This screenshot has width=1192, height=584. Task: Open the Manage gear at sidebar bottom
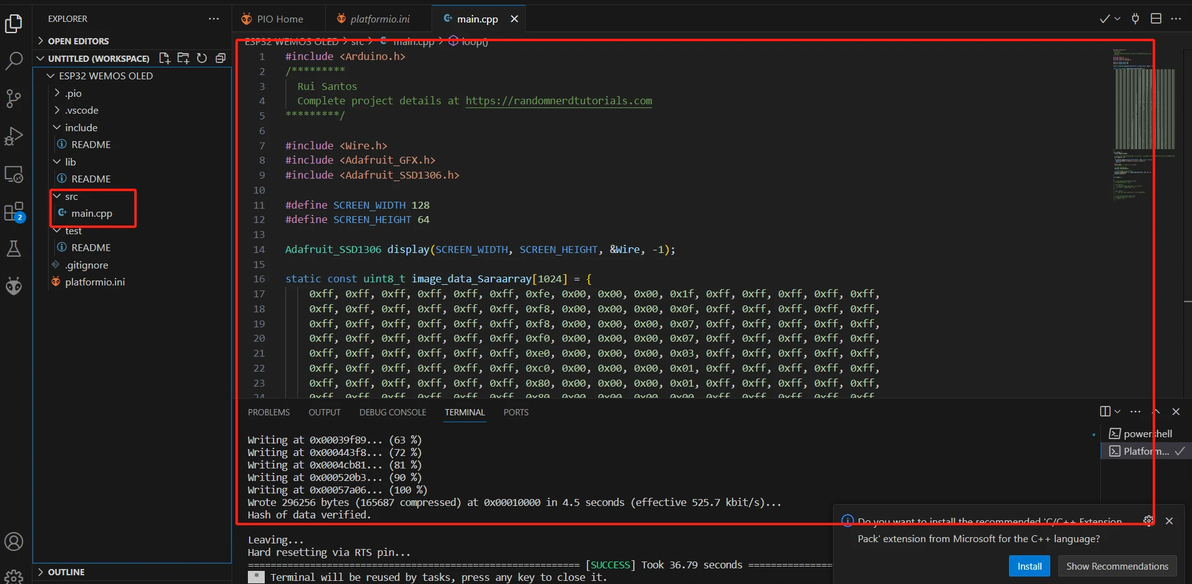pos(14,575)
